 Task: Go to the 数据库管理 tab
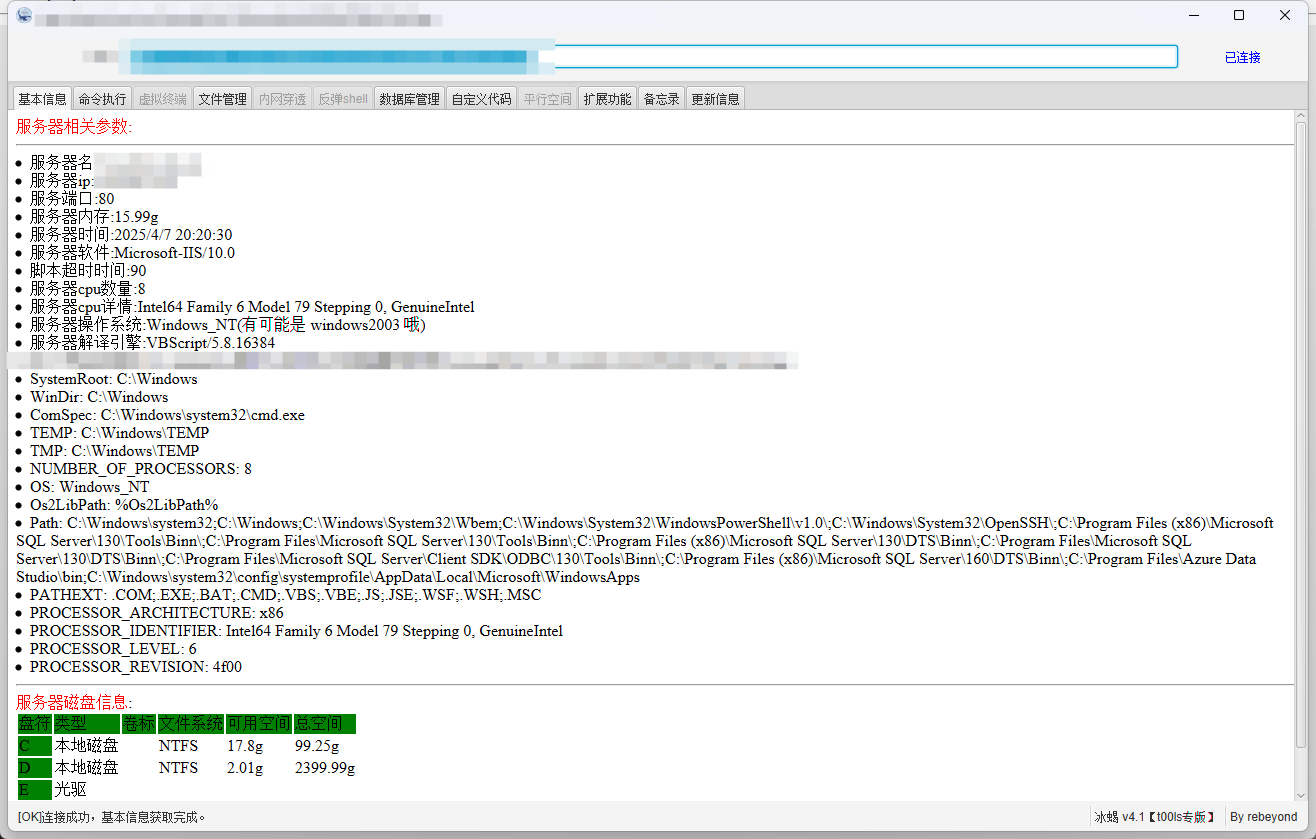coord(409,99)
